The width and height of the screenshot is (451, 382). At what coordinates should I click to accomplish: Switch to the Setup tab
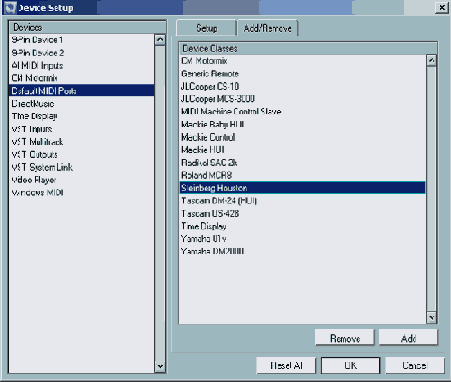pyautogui.click(x=206, y=28)
